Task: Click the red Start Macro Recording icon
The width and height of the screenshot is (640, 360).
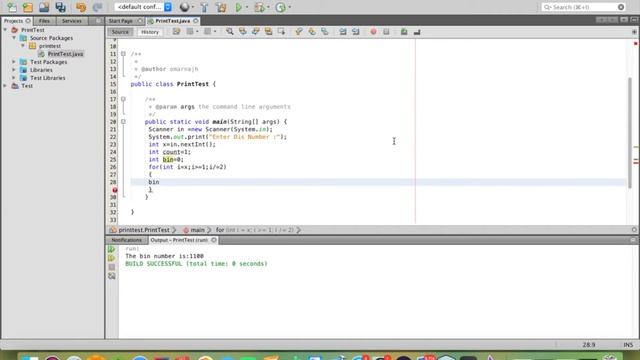Action: point(373,32)
